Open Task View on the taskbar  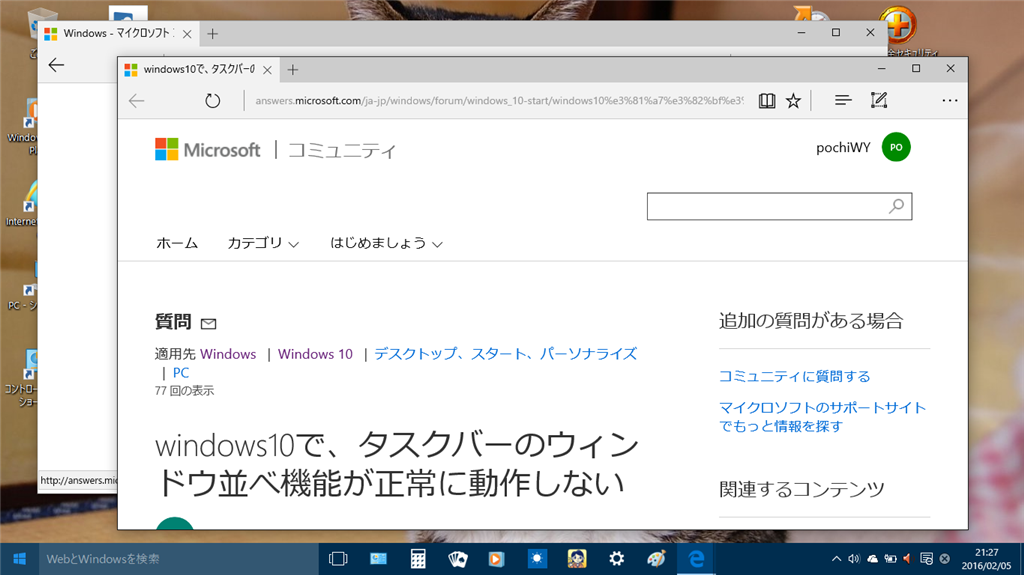point(338,559)
